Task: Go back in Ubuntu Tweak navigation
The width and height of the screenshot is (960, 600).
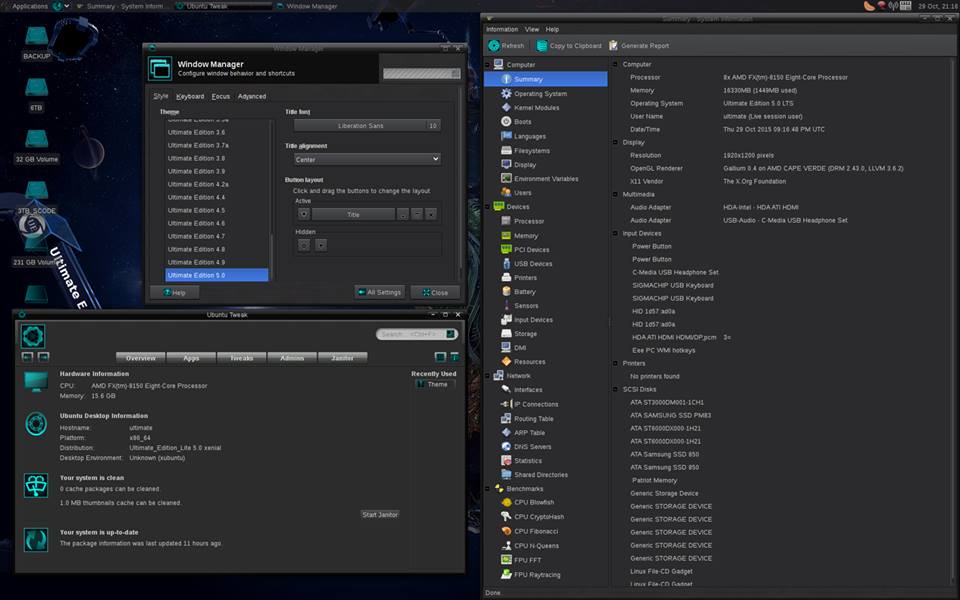Action: coord(27,357)
